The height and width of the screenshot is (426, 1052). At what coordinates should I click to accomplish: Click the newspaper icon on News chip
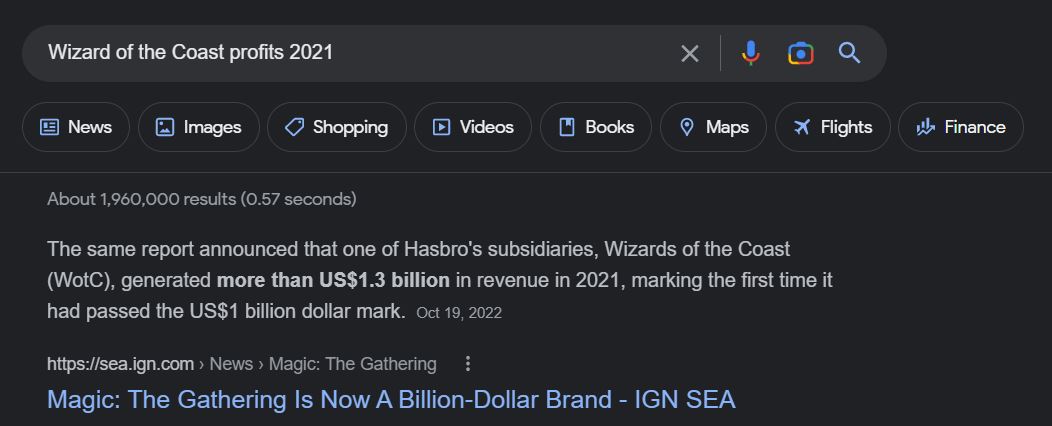[49, 127]
